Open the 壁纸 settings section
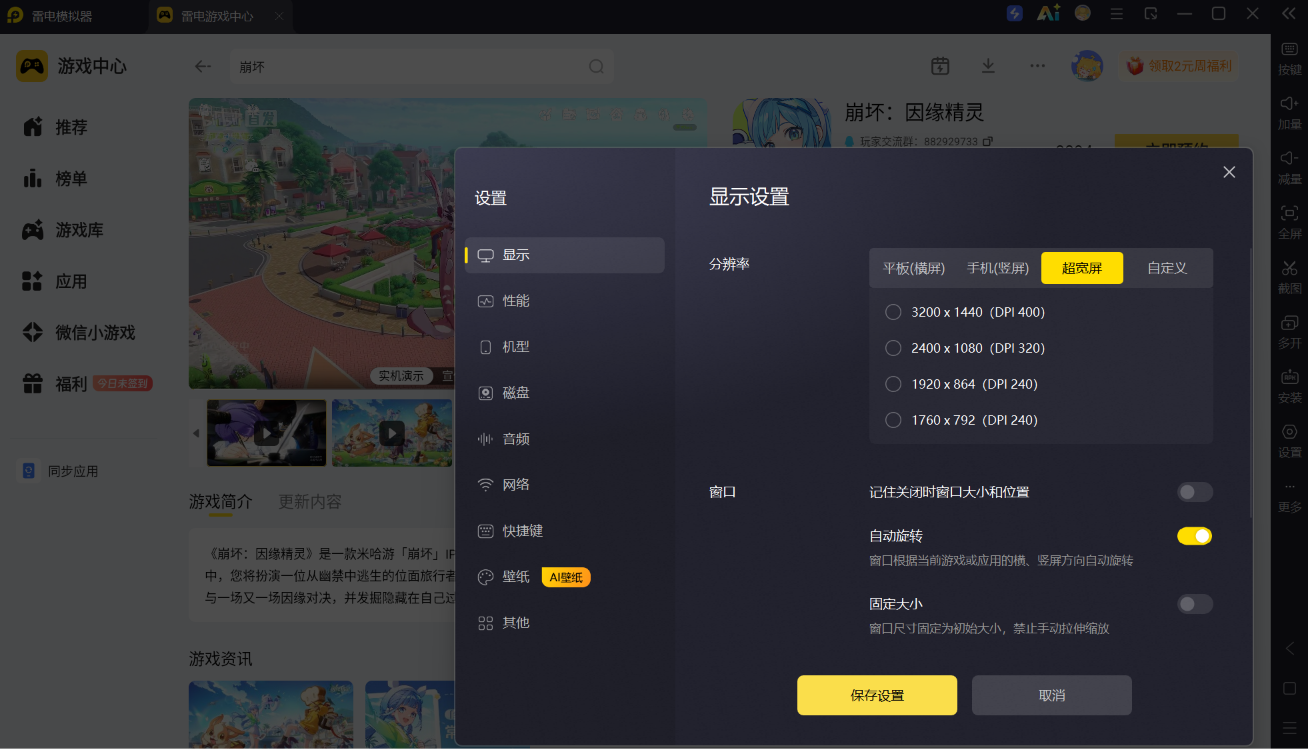The image size is (1308, 749). [565, 577]
